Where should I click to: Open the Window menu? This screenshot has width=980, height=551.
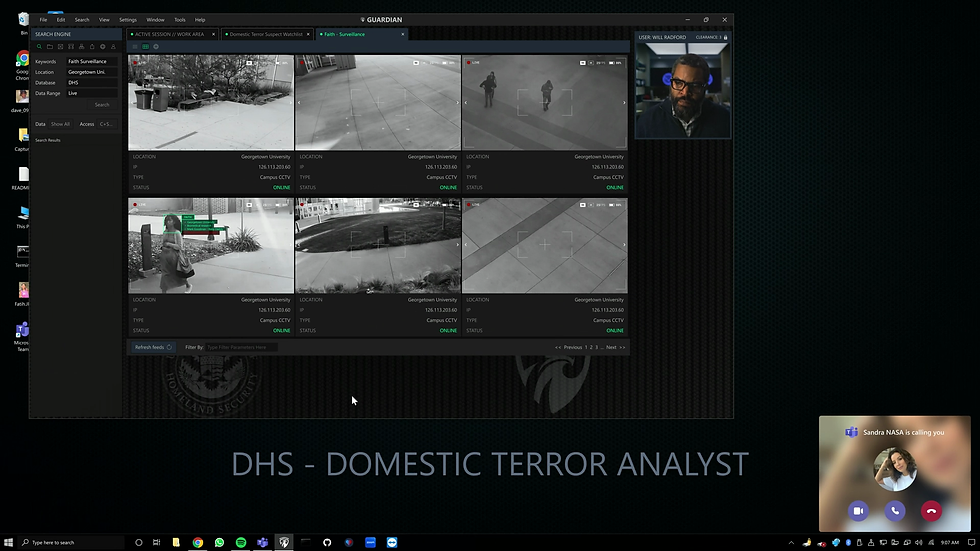pos(155,20)
